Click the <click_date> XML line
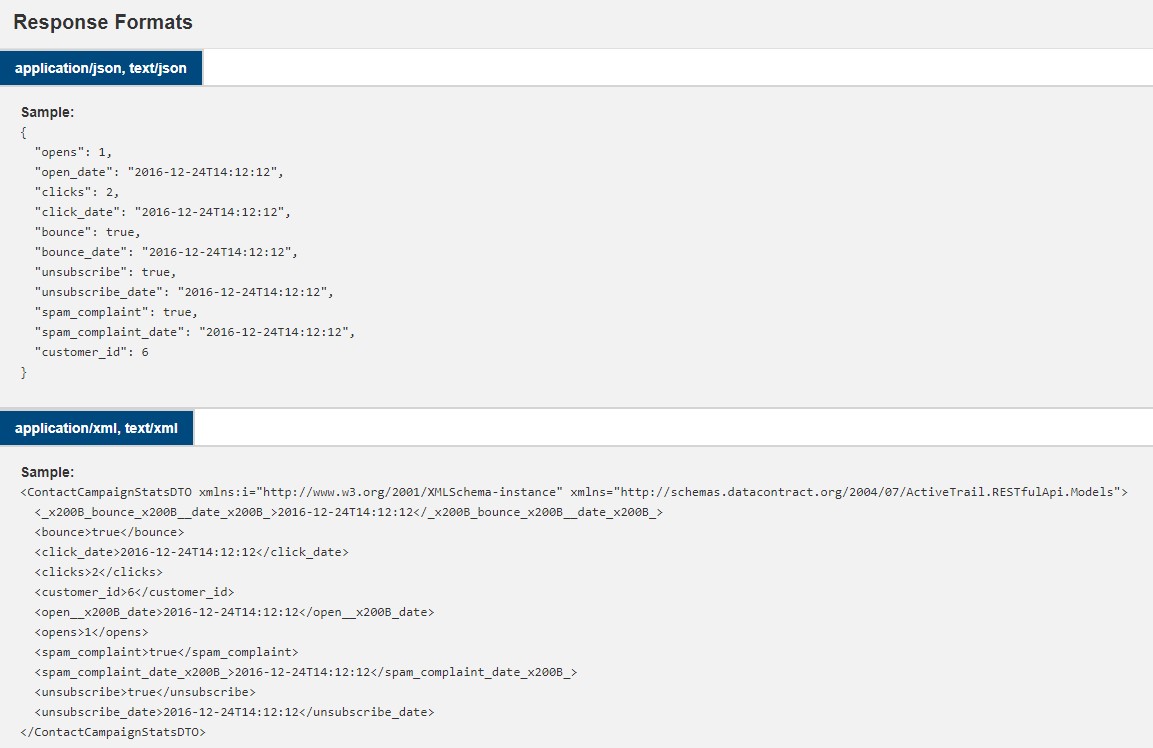The image size is (1153, 748). (191, 552)
